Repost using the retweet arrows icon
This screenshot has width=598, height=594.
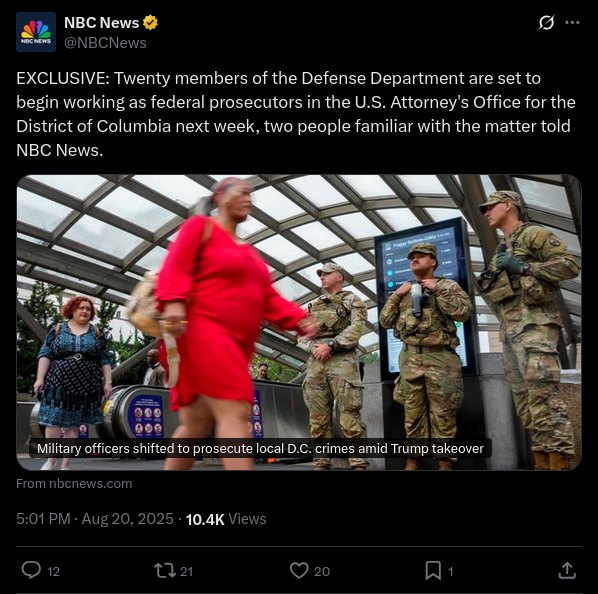pos(165,571)
